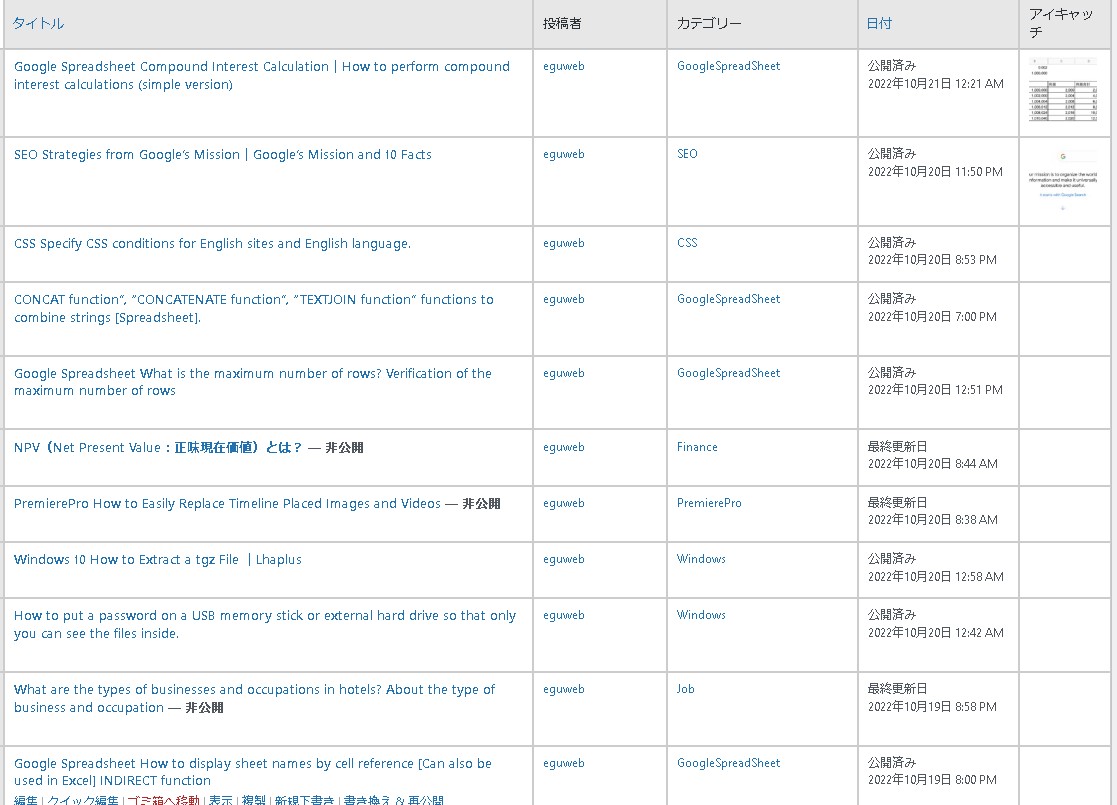Edit the CSS Specify CSS conditions post

(x=212, y=244)
